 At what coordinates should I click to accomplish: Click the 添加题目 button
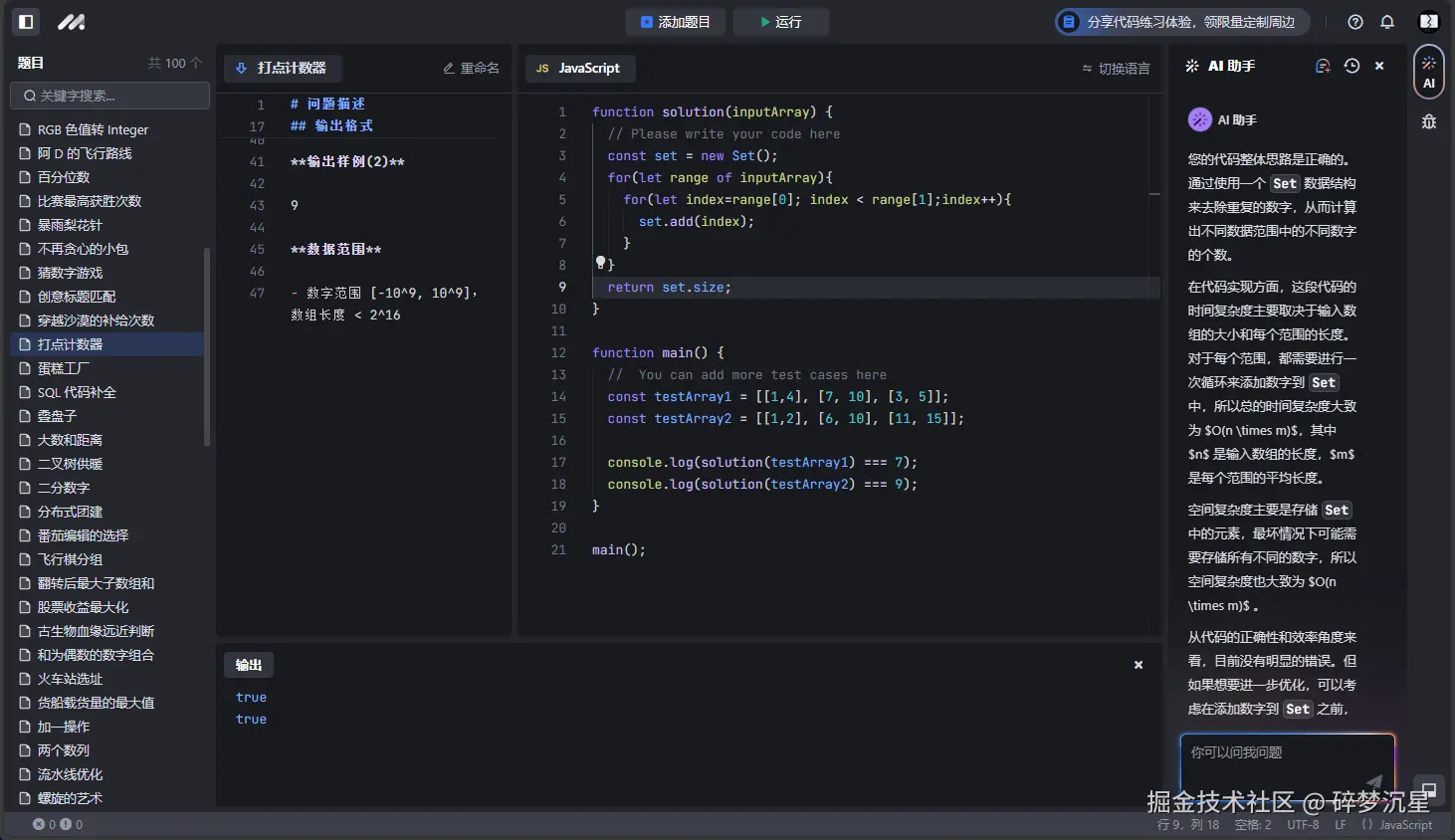(x=676, y=22)
